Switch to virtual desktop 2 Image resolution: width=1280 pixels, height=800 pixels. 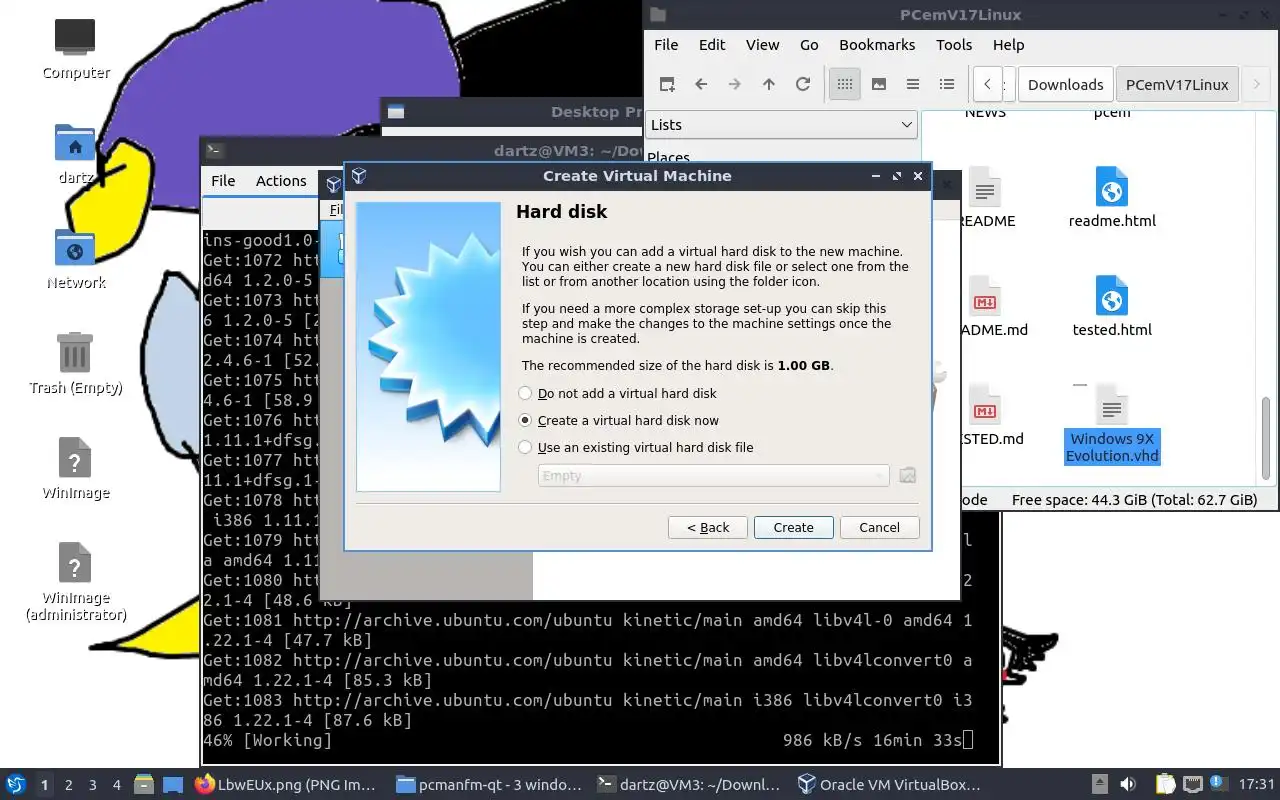click(69, 785)
